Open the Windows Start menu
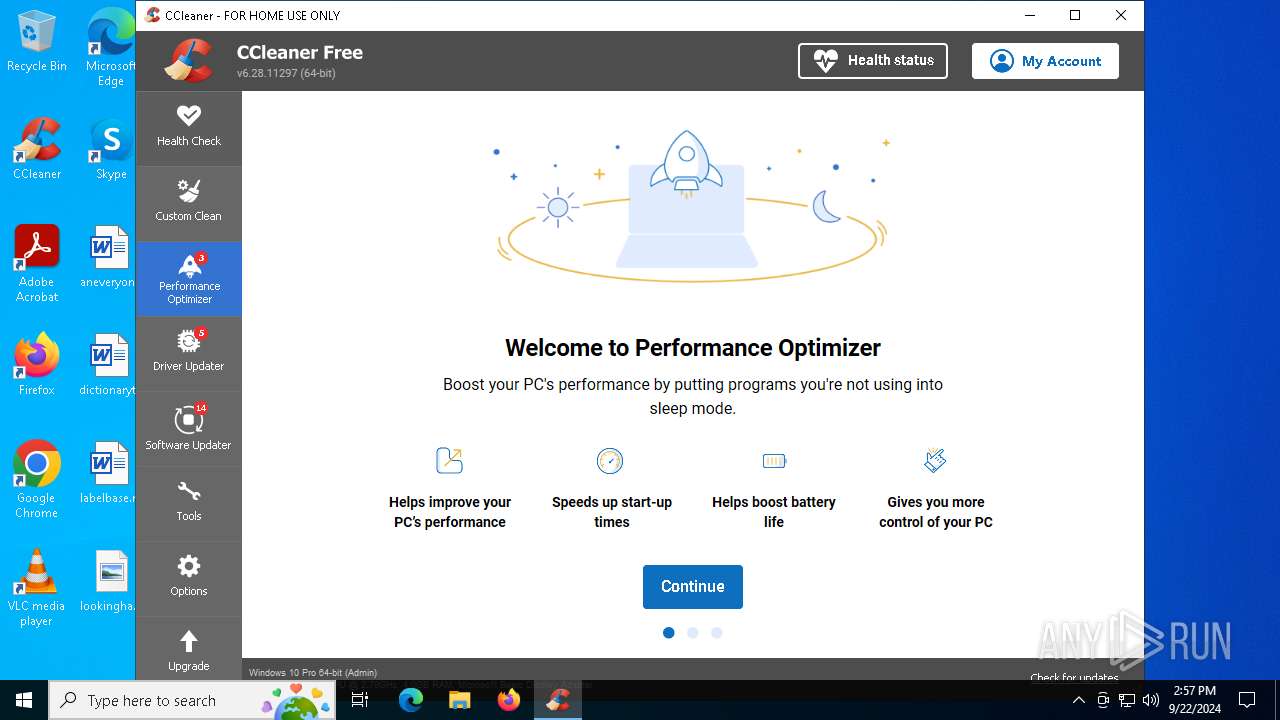The height and width of the screenshot is (720, 1280). click(x=24, y=700)
